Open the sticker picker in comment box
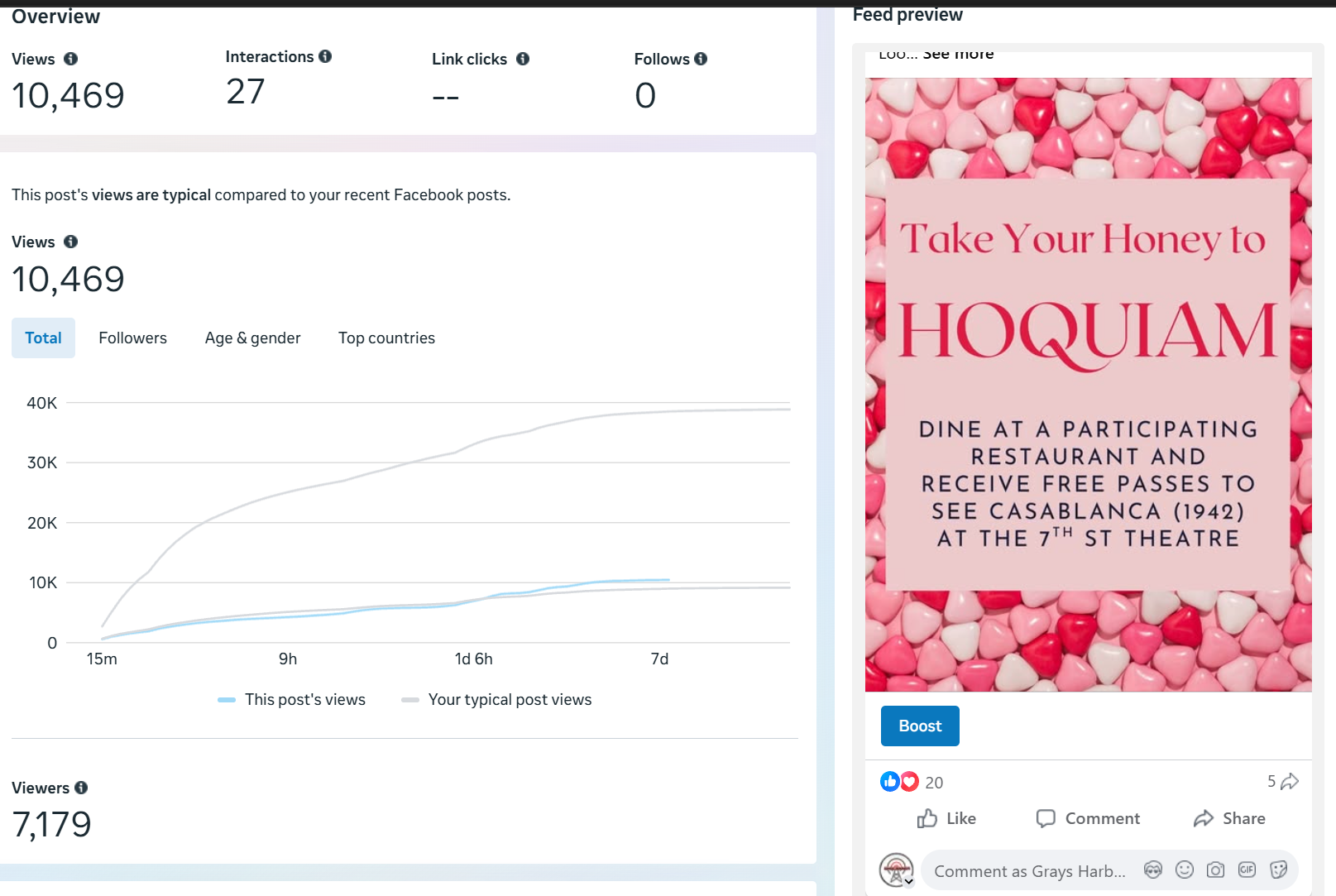This screenshot has width=1336, height=896. point(1278,870)
